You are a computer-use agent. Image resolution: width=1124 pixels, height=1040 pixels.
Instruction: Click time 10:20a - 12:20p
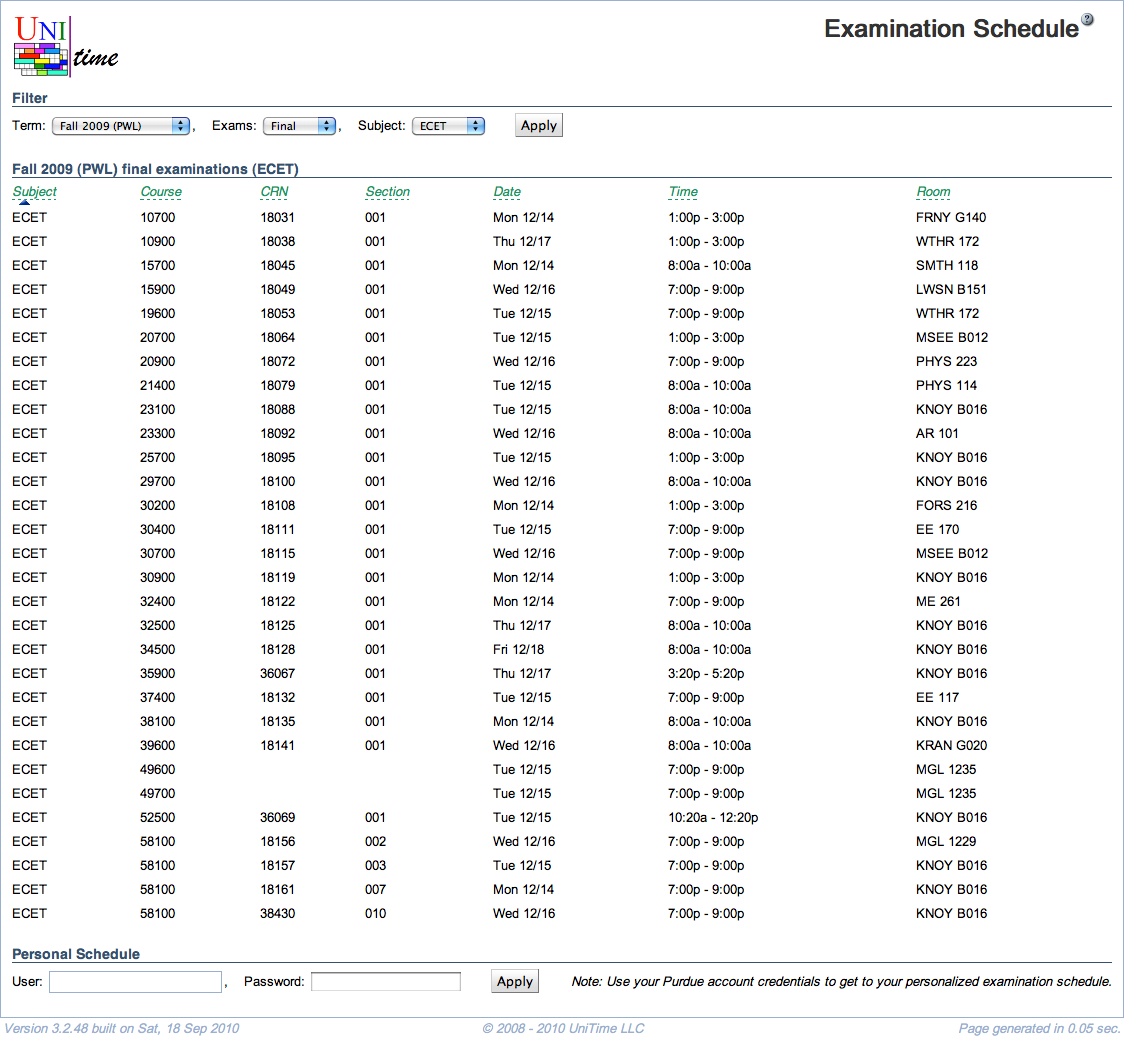click(713, 818)
